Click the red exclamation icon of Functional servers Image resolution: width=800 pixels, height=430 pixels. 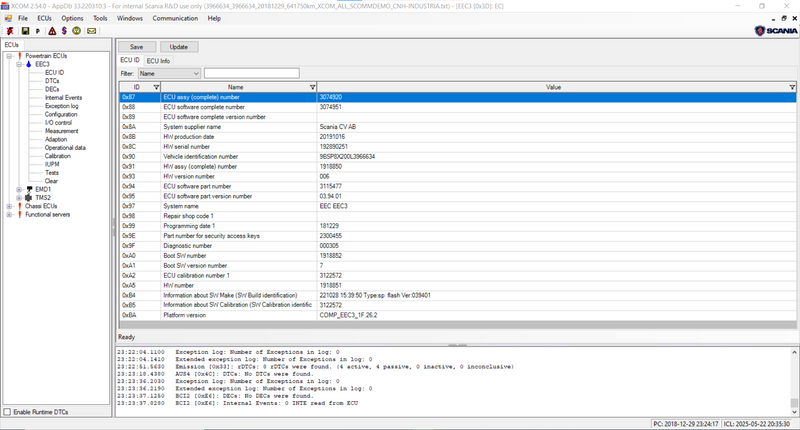pos(20,214)
